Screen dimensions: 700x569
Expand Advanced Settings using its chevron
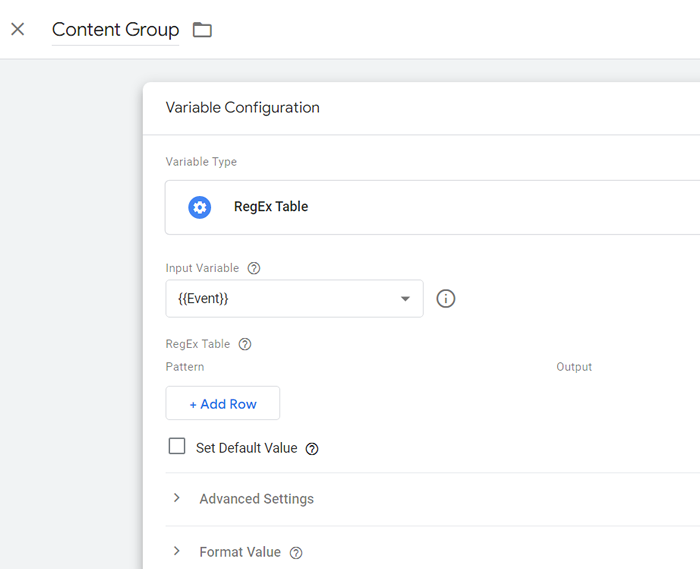[x=177, y=498]
